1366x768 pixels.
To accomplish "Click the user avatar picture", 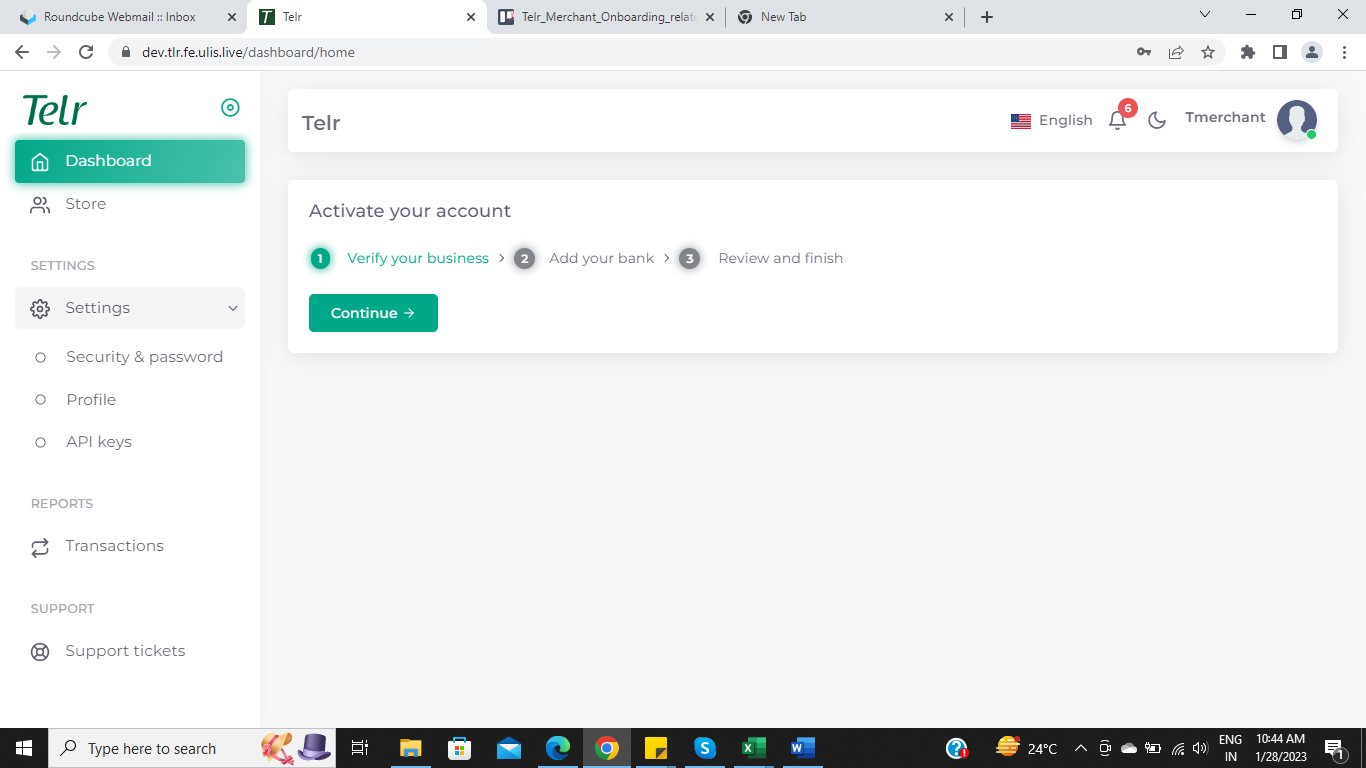I will (x=1297, y=121).
